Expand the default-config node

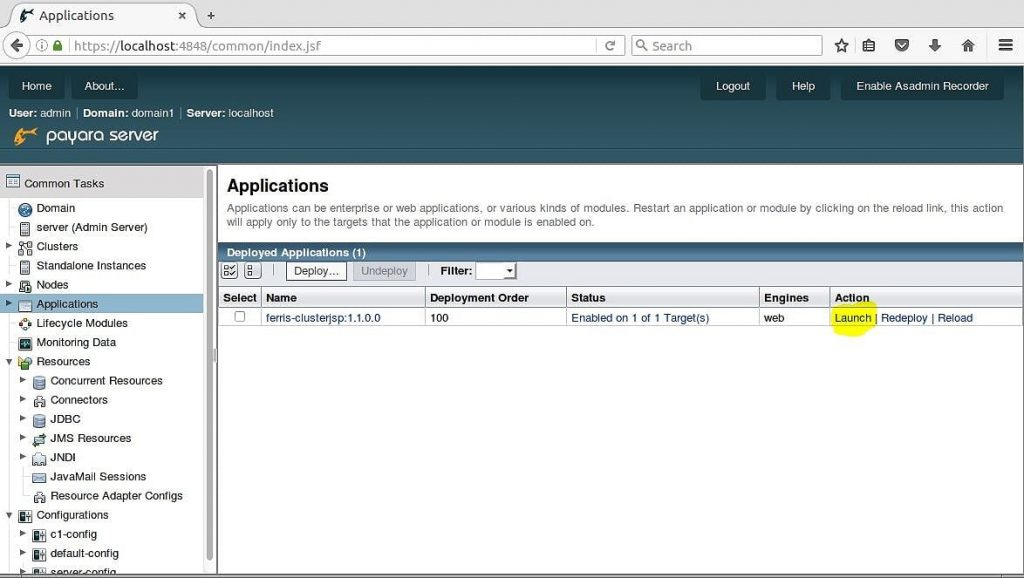pyautogui.click(x=23, y=552)
